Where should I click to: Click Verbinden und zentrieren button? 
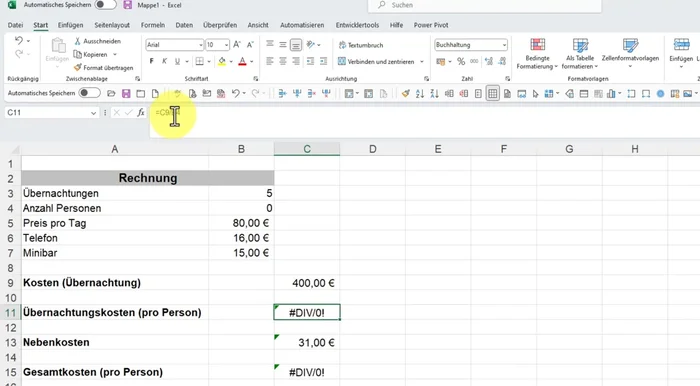(376, 62)
